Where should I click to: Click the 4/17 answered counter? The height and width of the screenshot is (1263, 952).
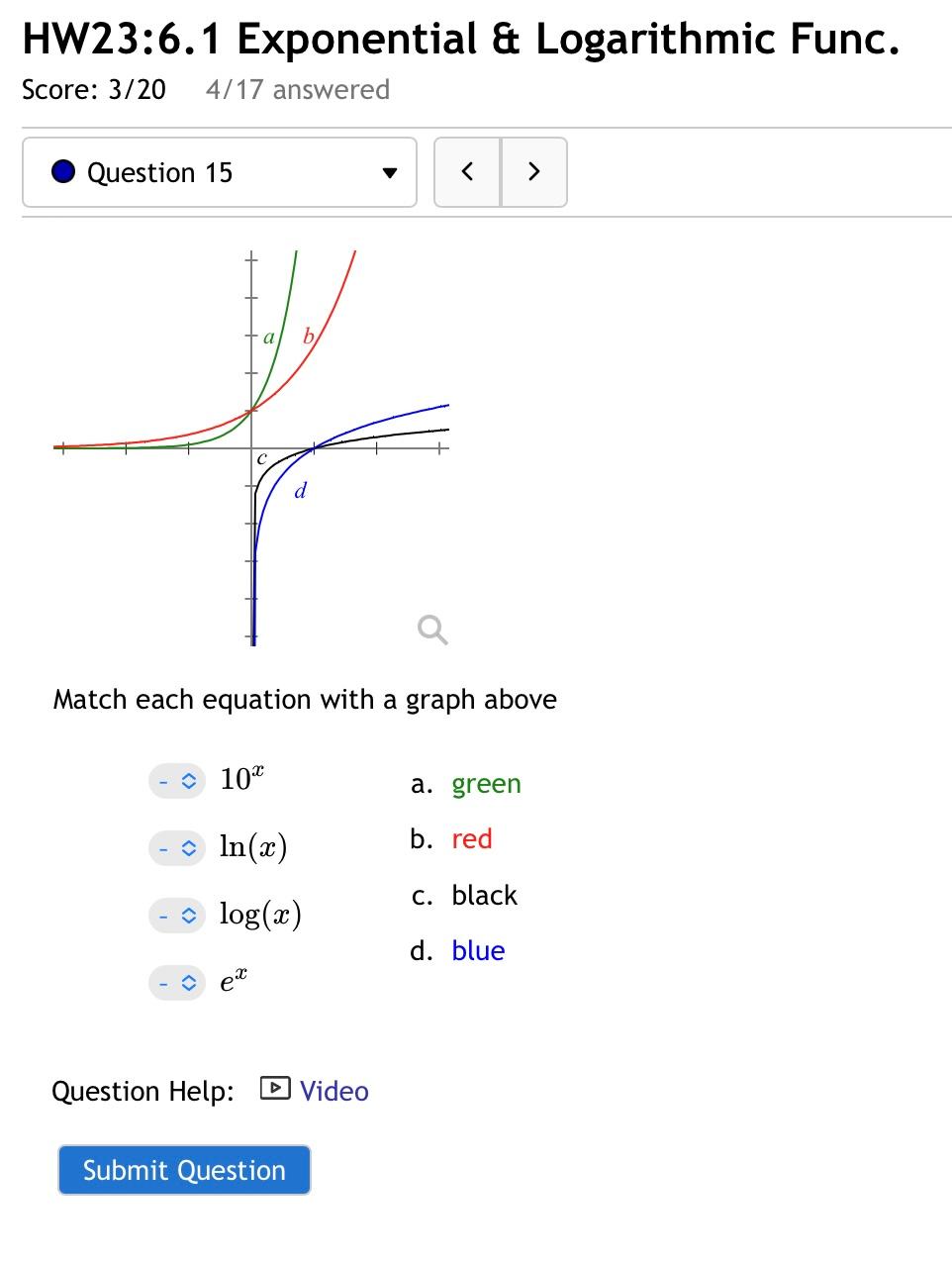tap(297, 90)
